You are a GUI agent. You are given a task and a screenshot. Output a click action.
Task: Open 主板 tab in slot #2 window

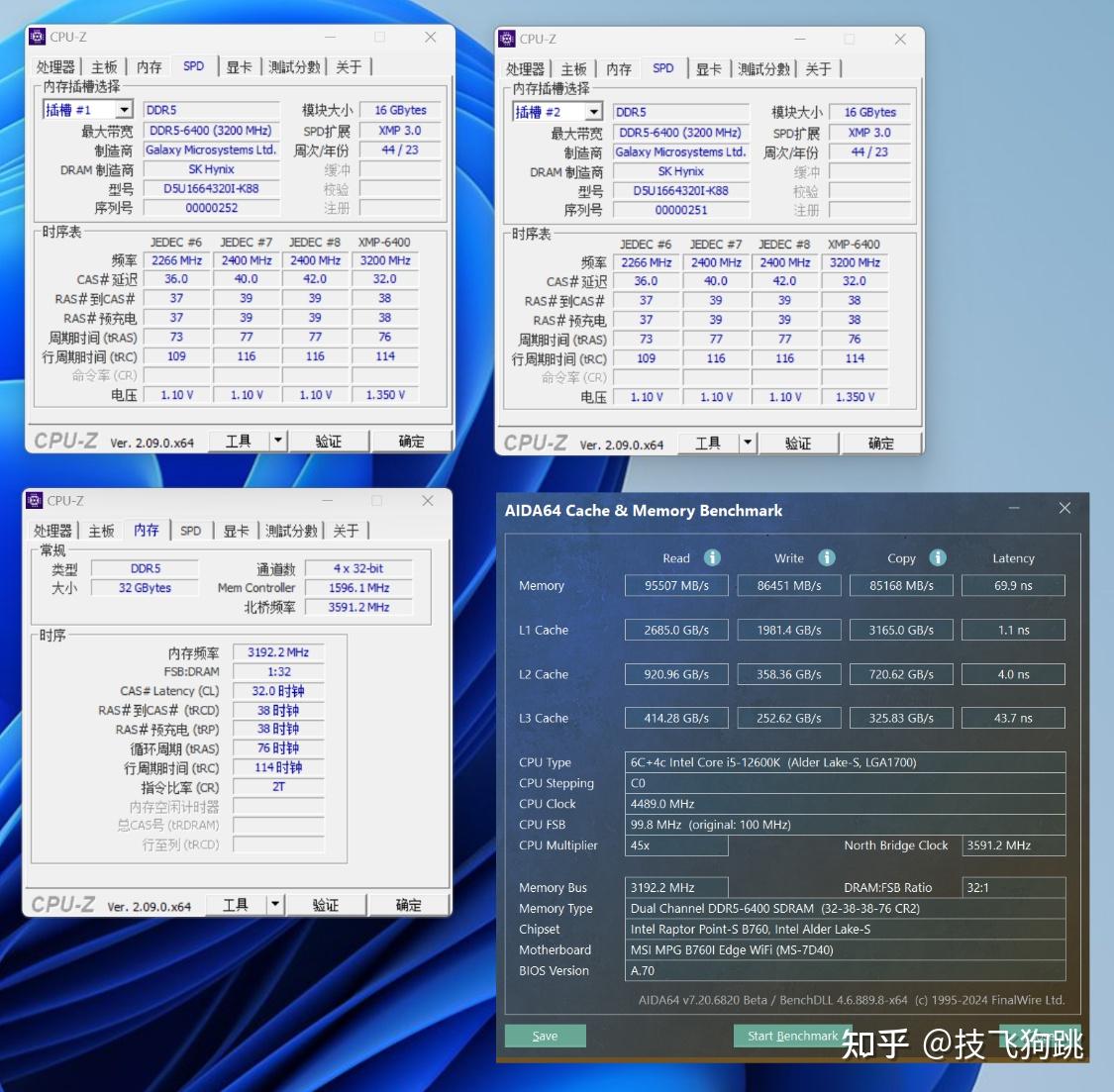(573, 69)
